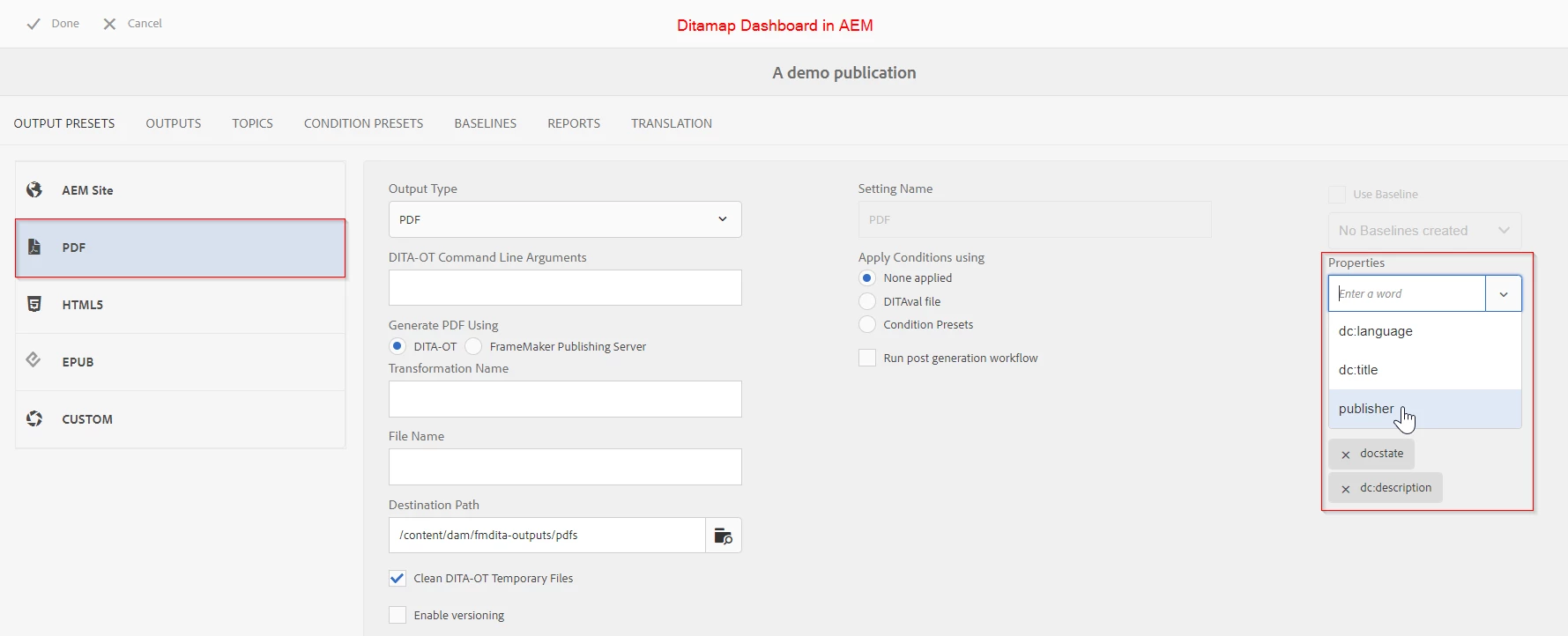Image resolution: width=1568 pixels, height=636 pixels.
Task: Open the No Baselines created dropdown
Action: [1424, 231]
